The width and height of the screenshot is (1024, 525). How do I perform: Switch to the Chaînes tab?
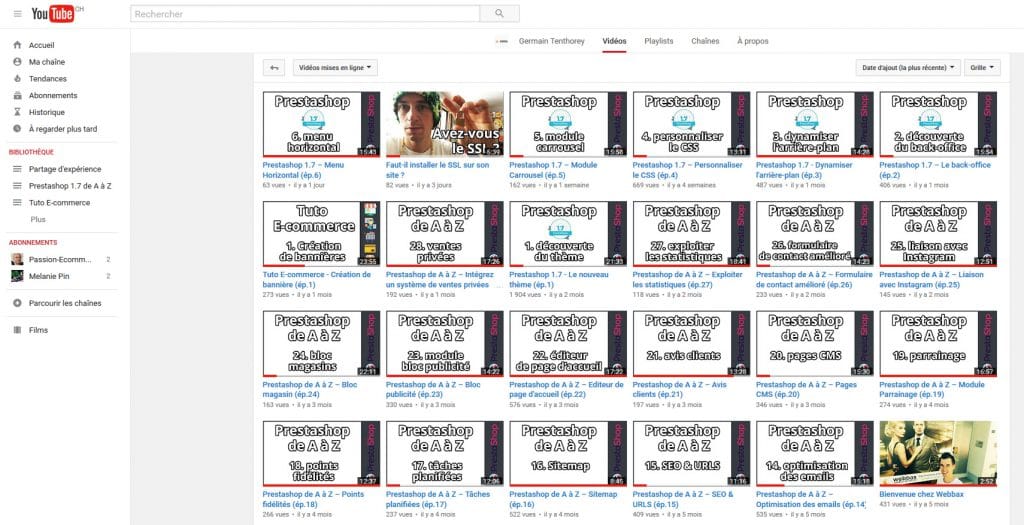tap(705, 41)
